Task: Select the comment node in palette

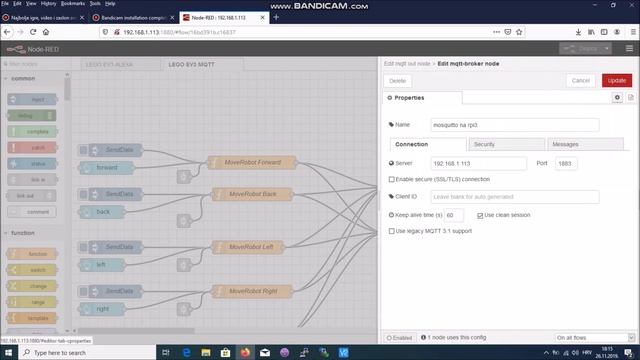Action: pyautogui.click(x=32, y=212)
